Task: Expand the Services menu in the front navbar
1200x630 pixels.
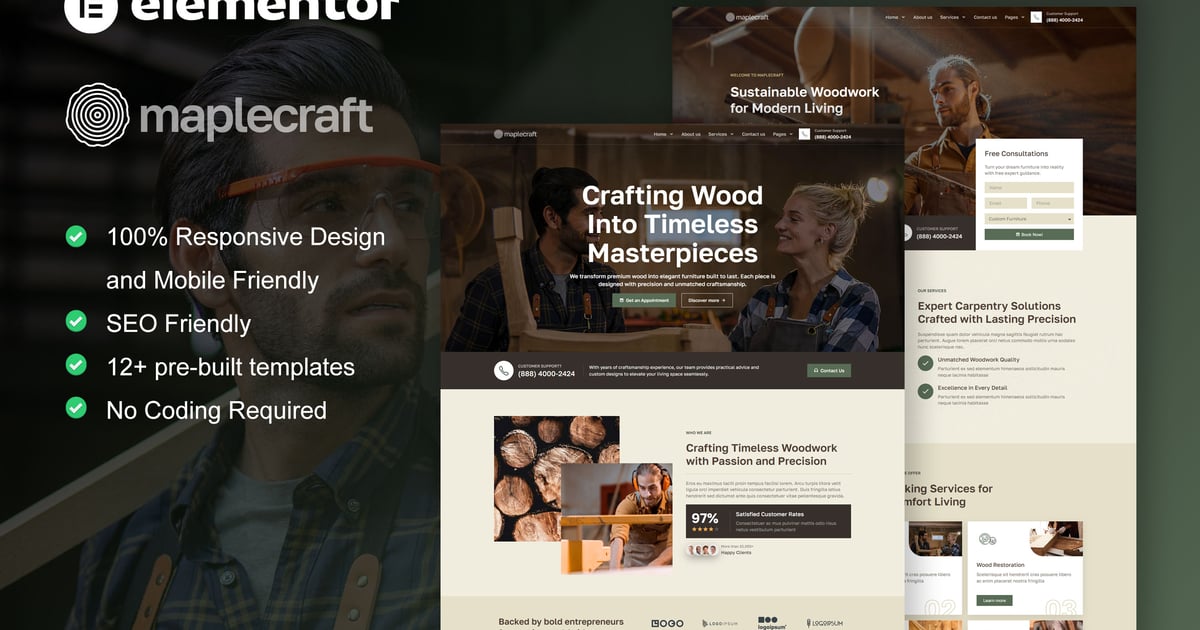Action: coord(720,134)
